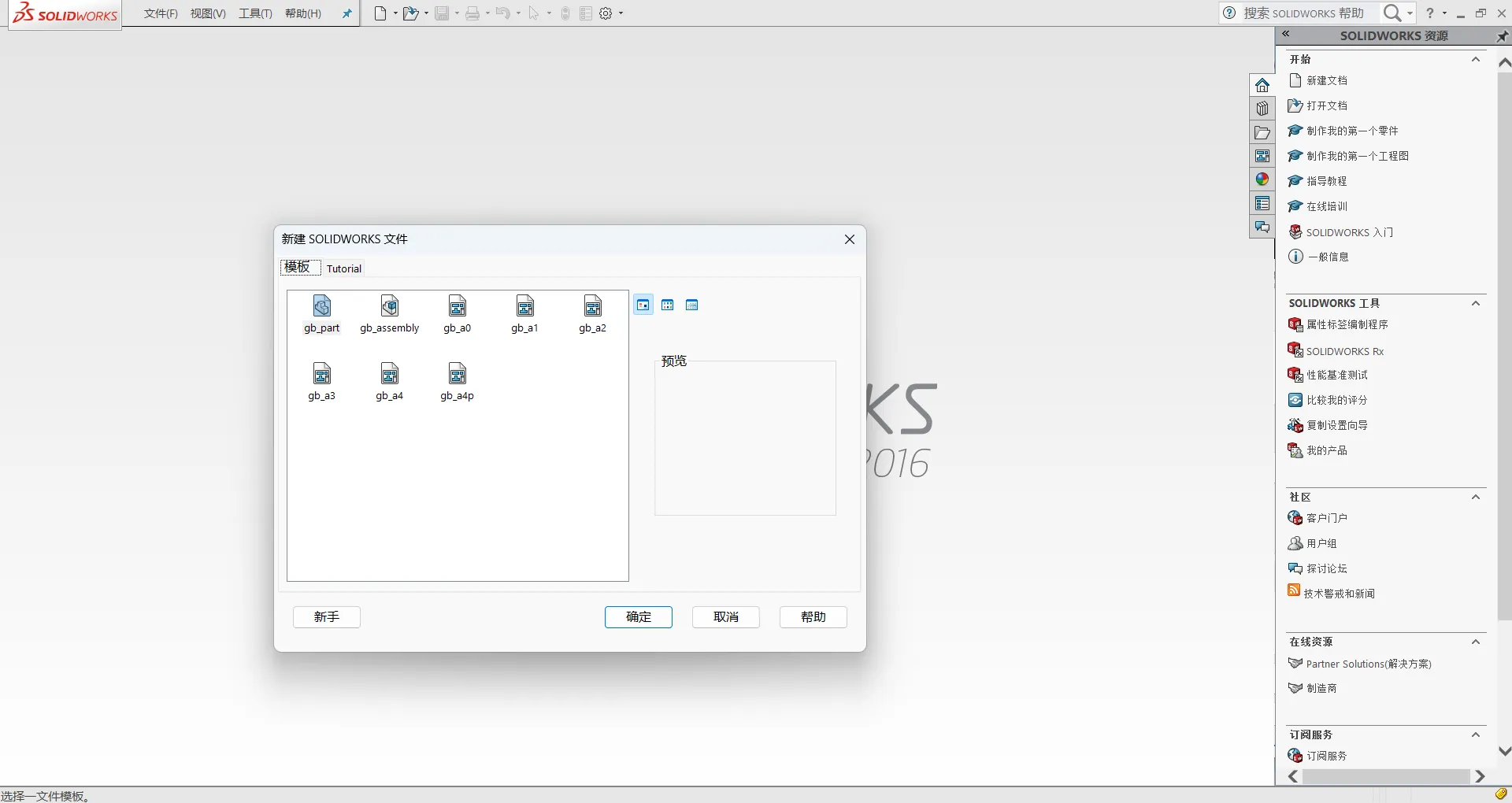Open the SOLIDWORKS Resources home tab
This screenshot has width=1512, height=803.
[1262, 85]
